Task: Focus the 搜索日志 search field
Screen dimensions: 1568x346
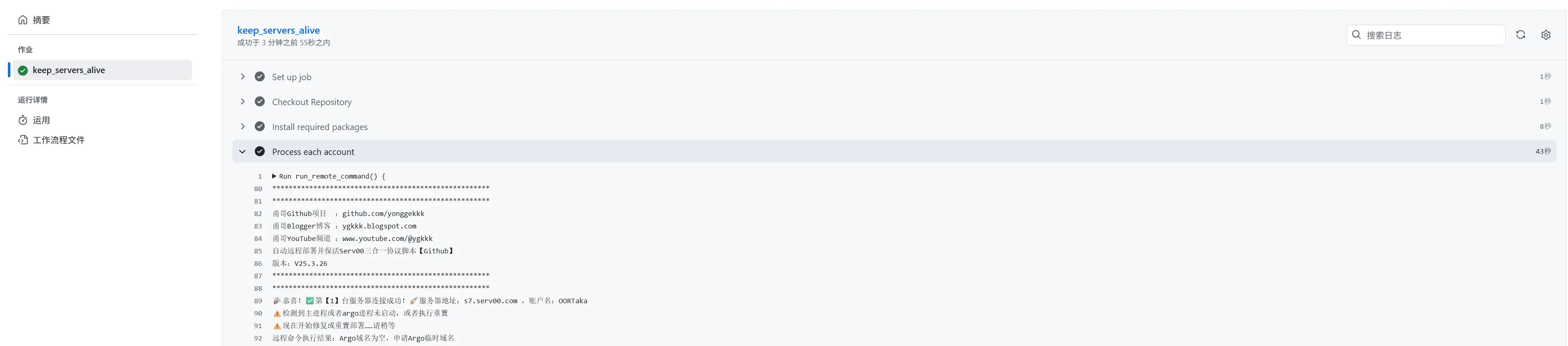Action: [1426, 35]
